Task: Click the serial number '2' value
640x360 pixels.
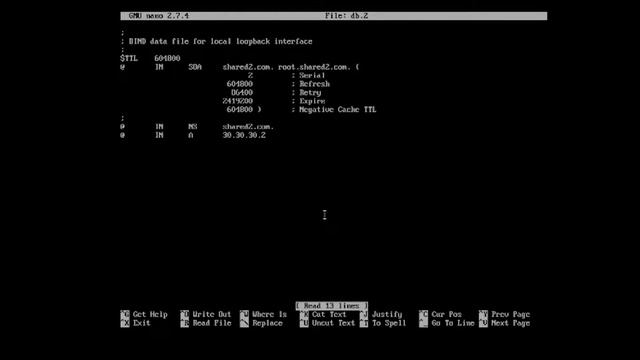Action: click(x=250, y=76)
